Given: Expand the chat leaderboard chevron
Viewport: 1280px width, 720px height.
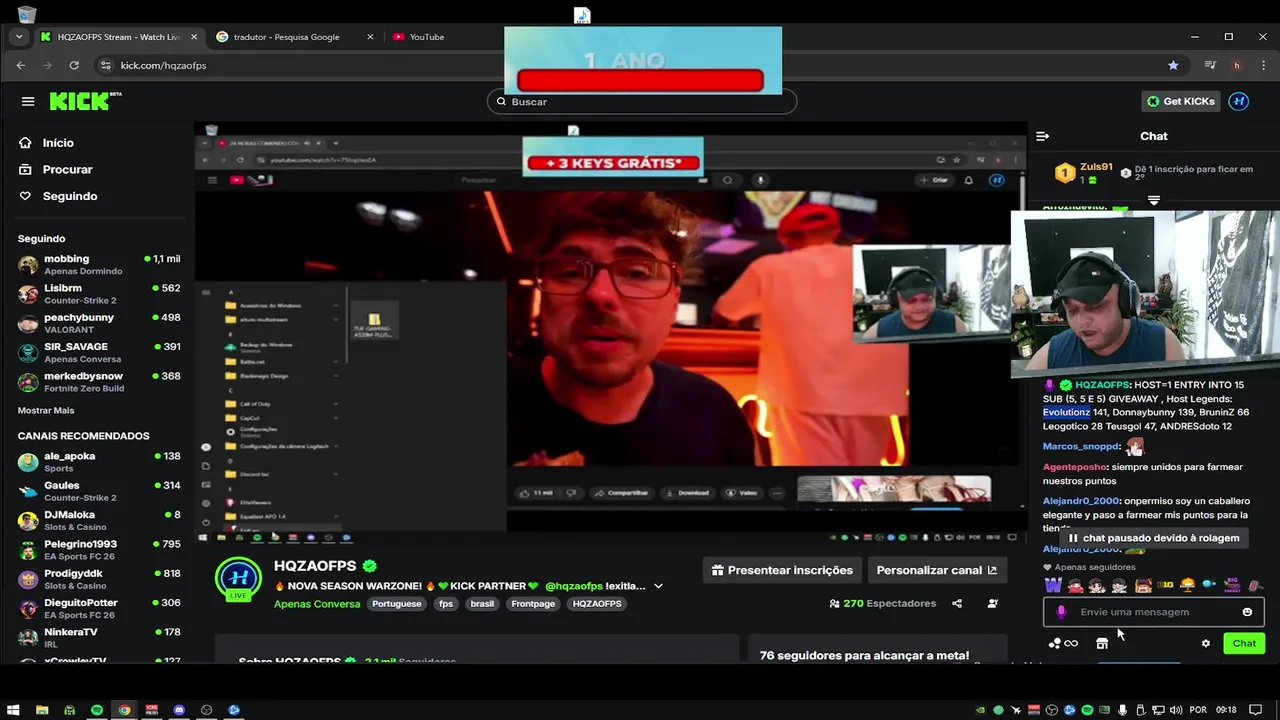Looking at the screenshot, I should point(1154,200).
